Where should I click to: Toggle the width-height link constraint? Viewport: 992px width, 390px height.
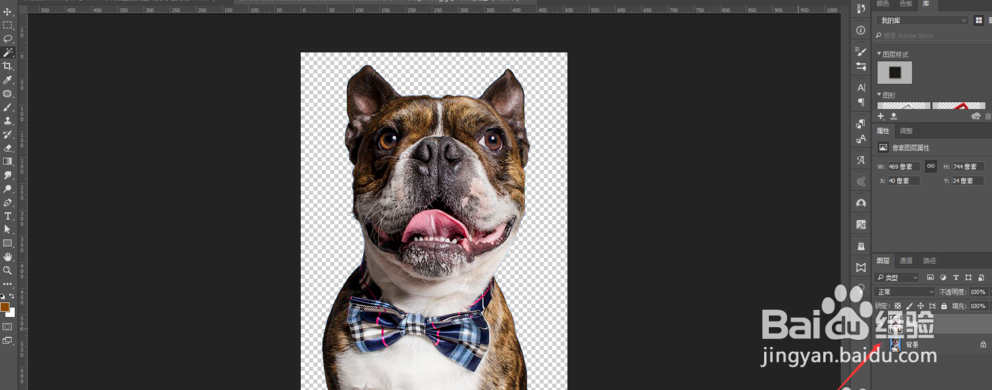(x=931, y=166)
